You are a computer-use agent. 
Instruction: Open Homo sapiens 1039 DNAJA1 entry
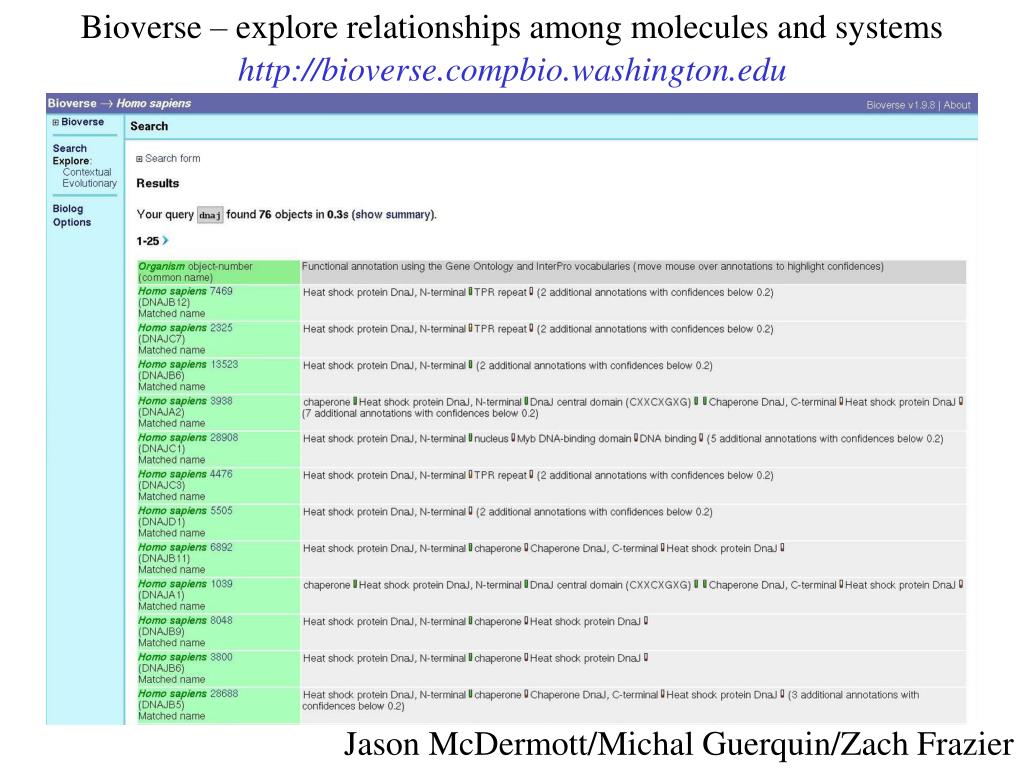(x=185, y=584)
